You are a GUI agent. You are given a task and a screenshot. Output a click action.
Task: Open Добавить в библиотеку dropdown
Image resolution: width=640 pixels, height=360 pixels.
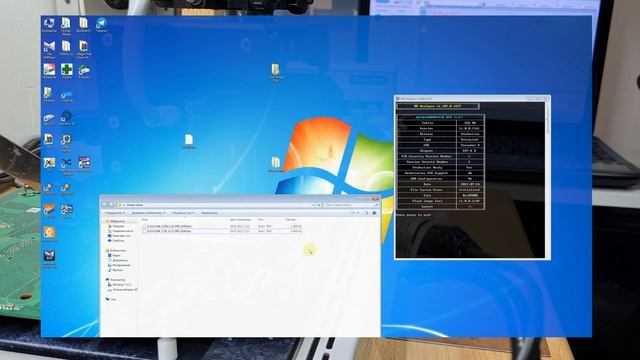(148, 213)
